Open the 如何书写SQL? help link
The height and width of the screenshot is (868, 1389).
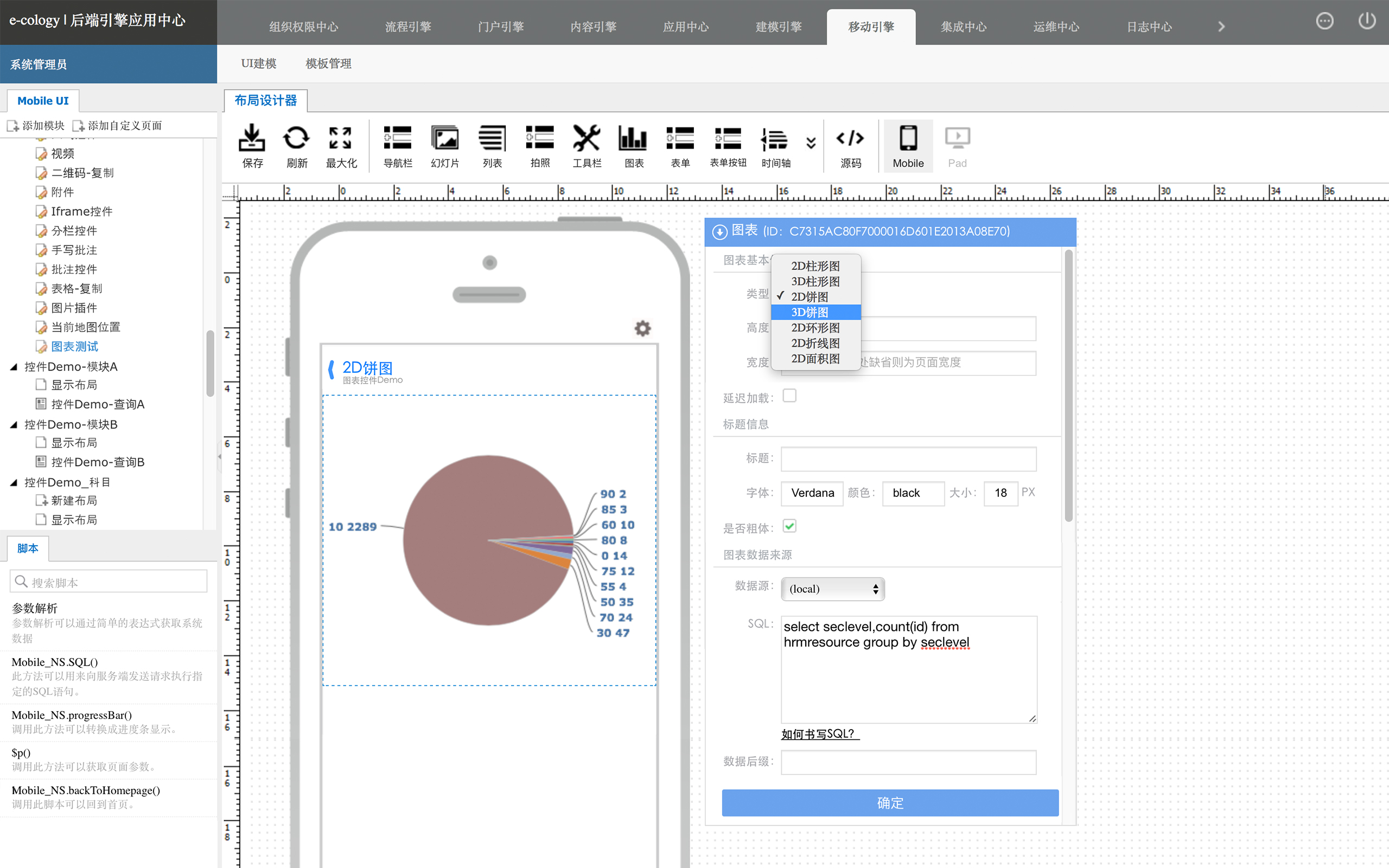tap(820, 733)
